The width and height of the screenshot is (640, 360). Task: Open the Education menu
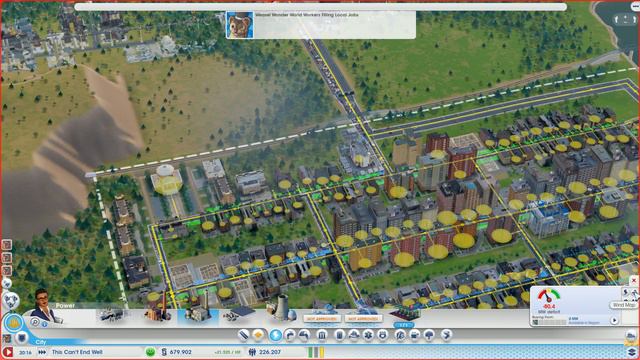[x=400, y=336]
